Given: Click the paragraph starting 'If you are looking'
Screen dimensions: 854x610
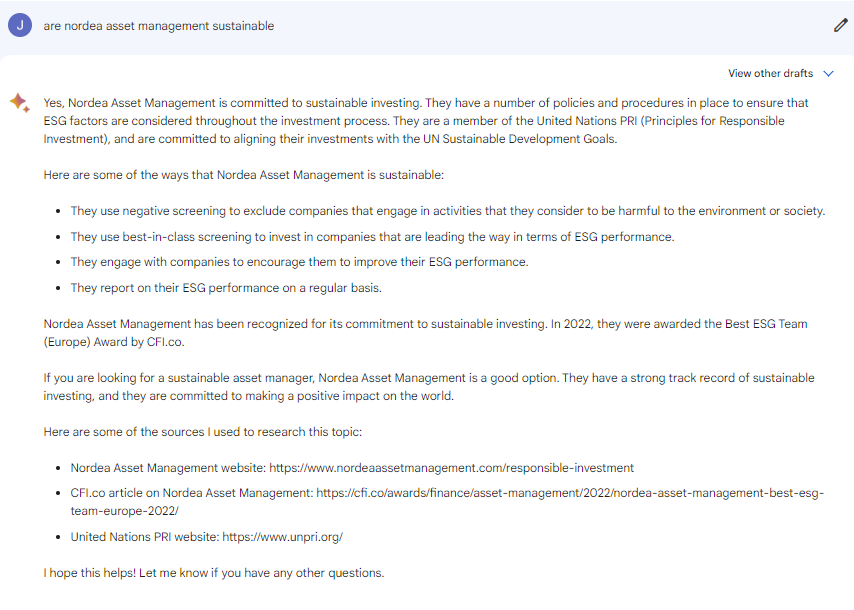Looking at the screenshot, I should coord(429,387).
